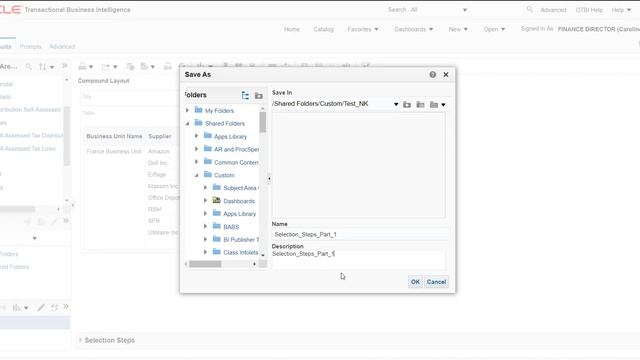Click the OTBI Help link

click(x=589, y=10)
